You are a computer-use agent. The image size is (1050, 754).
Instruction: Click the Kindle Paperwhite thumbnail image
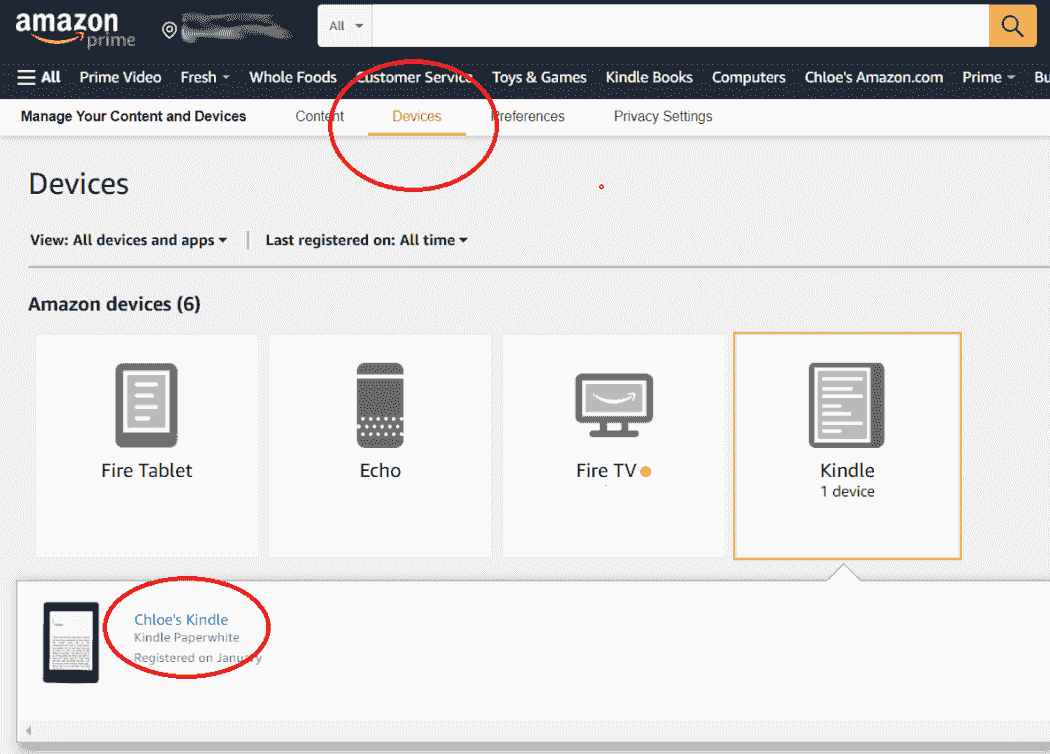tap(71, 642)
